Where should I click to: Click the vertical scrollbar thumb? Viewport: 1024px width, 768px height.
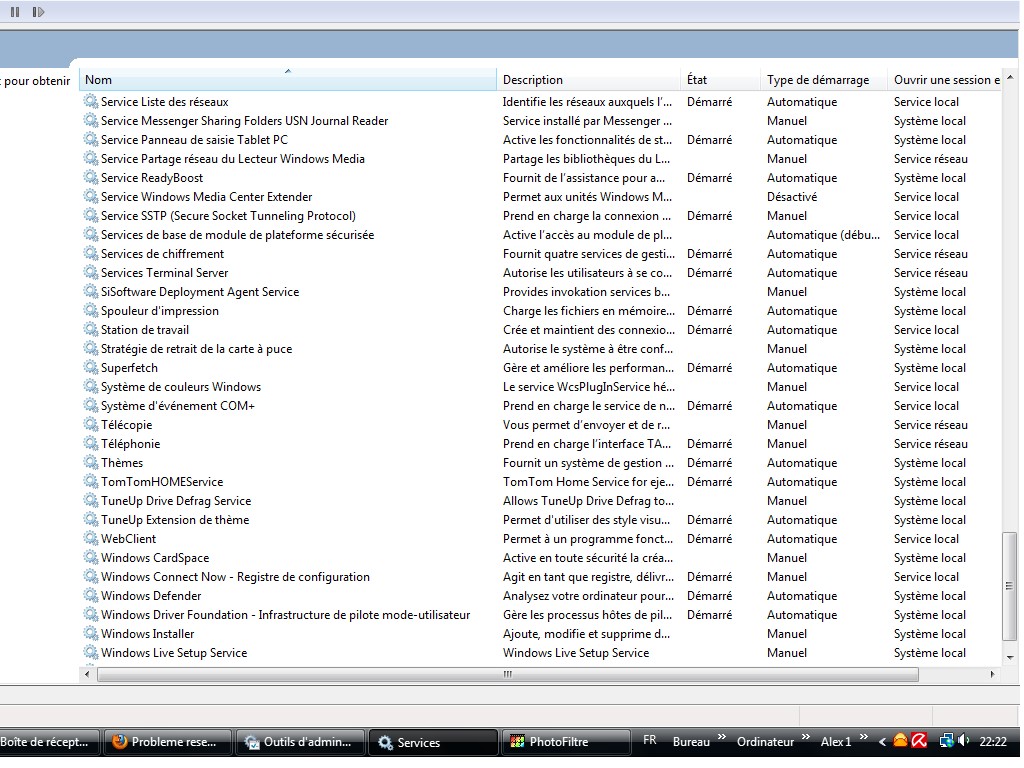coord(1010,586)
